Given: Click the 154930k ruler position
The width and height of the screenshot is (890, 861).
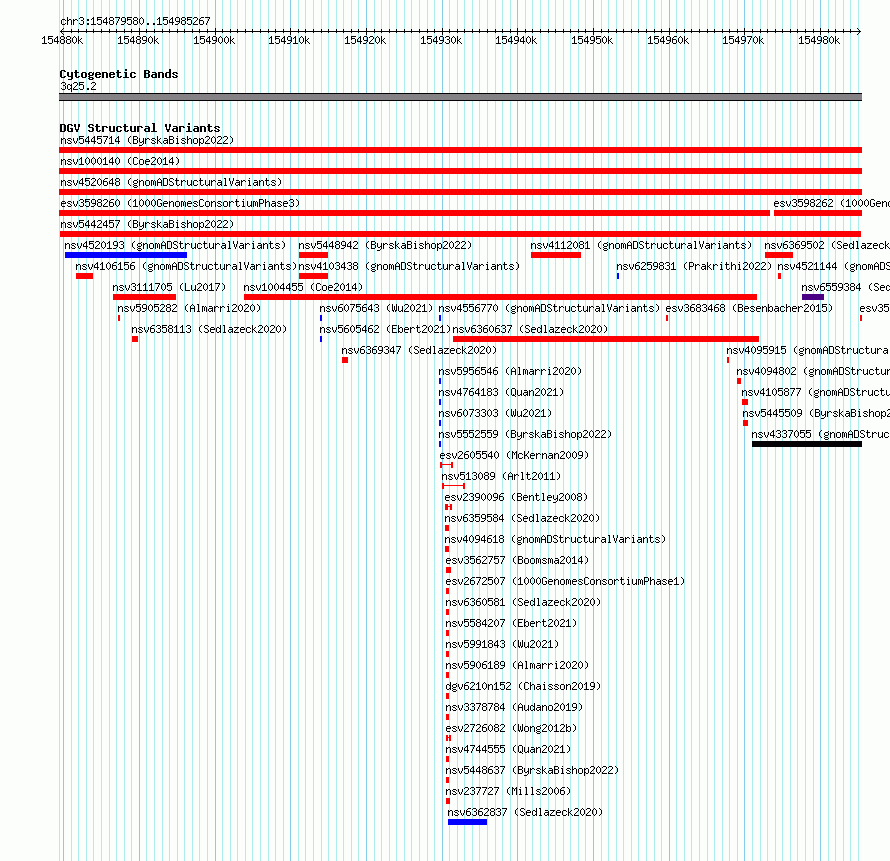Looking at the screenshot, I should click(x=440, y=40).
